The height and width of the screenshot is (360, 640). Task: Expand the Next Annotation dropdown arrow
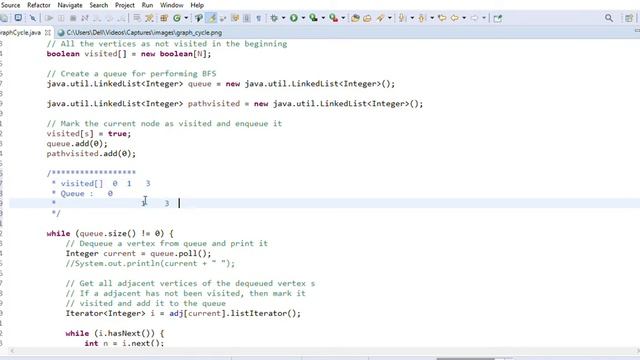[412, 18]
